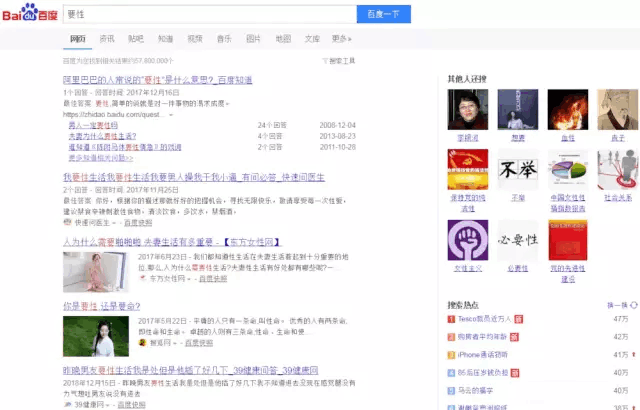Switch to the 图片 tab
The height and width of the screenshot is (410, 640).
click(x=253, y=39)
